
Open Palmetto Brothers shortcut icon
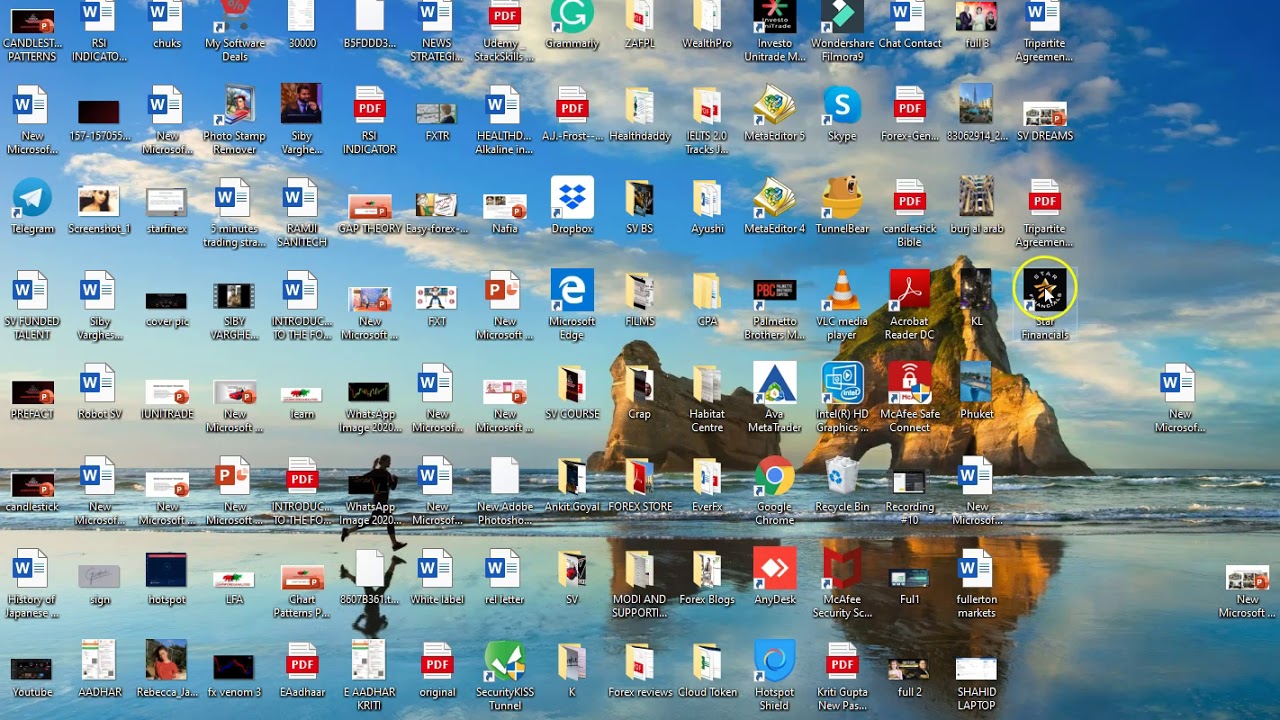click(774, 305)
